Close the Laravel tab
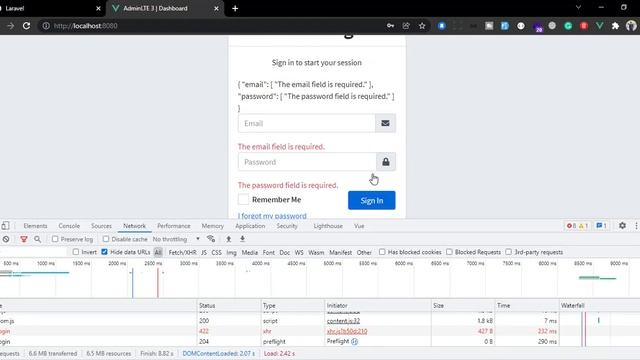 (x=98, y=8)
